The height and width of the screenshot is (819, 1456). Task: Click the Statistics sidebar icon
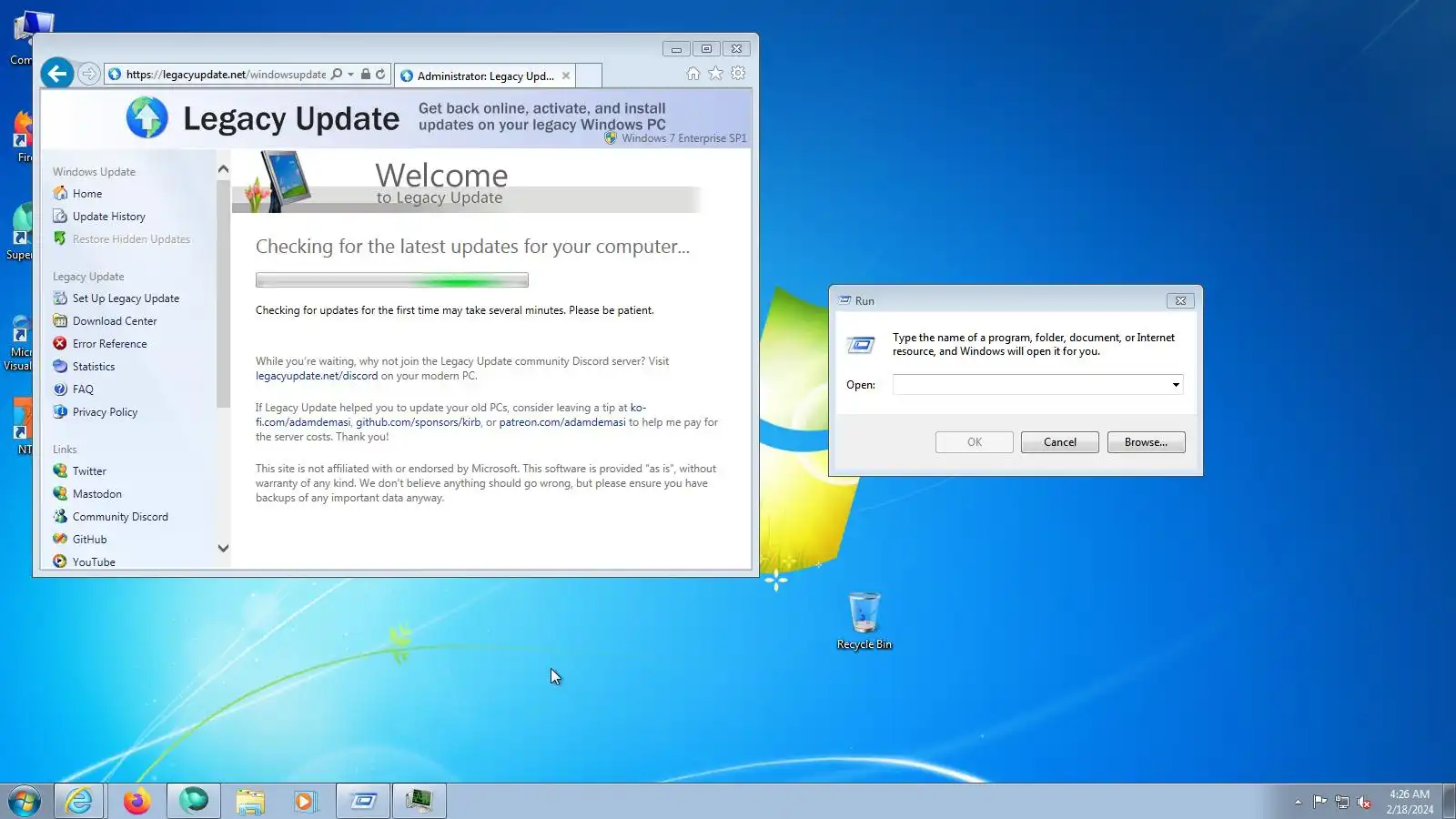[x=60, y=367]
